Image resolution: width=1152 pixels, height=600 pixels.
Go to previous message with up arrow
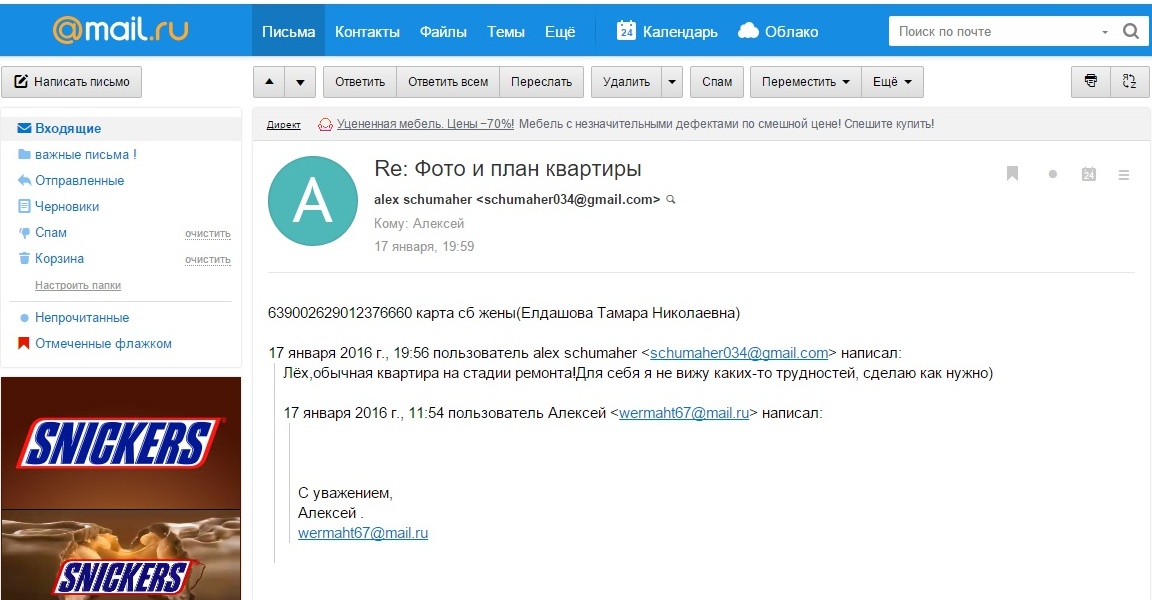269,82
